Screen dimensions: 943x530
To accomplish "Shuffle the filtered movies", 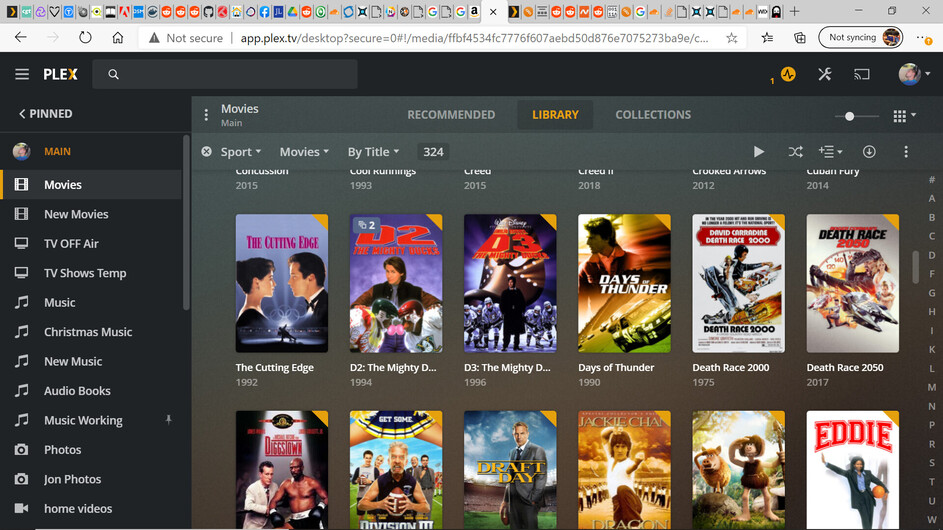I will (795, 152).
